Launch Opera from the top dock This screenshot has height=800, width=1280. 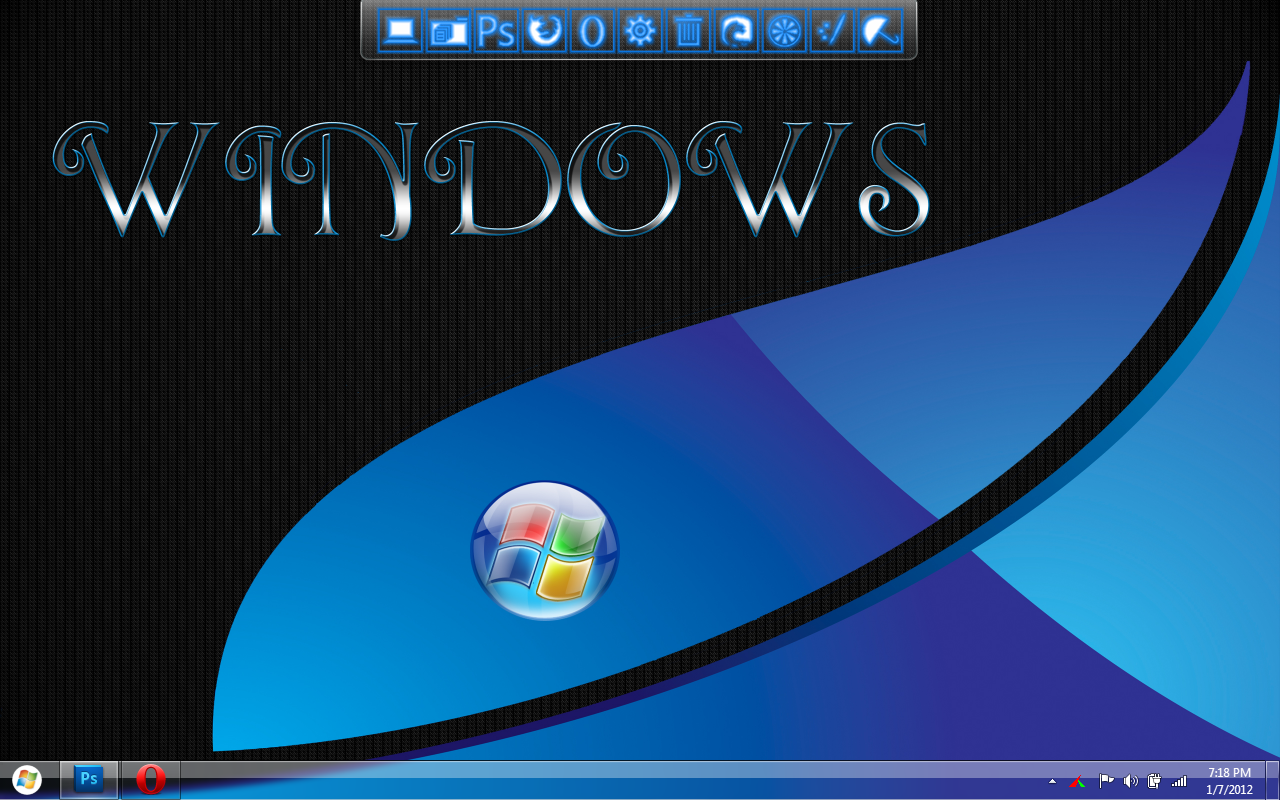[x=593, y=31]
